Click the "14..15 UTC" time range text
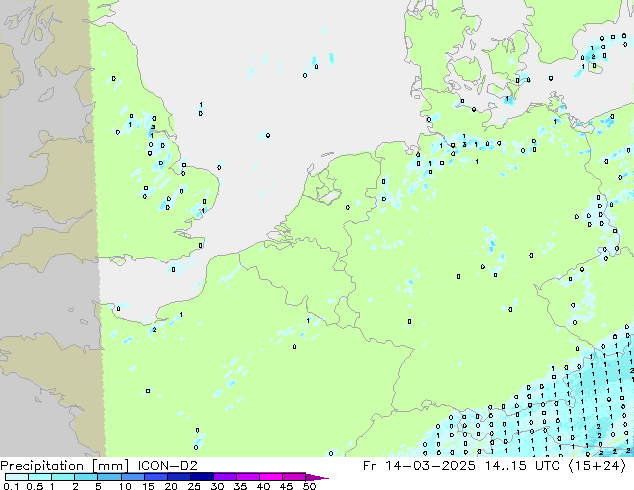634x490 pixels. pyautogui.click(x=523, y=466)
